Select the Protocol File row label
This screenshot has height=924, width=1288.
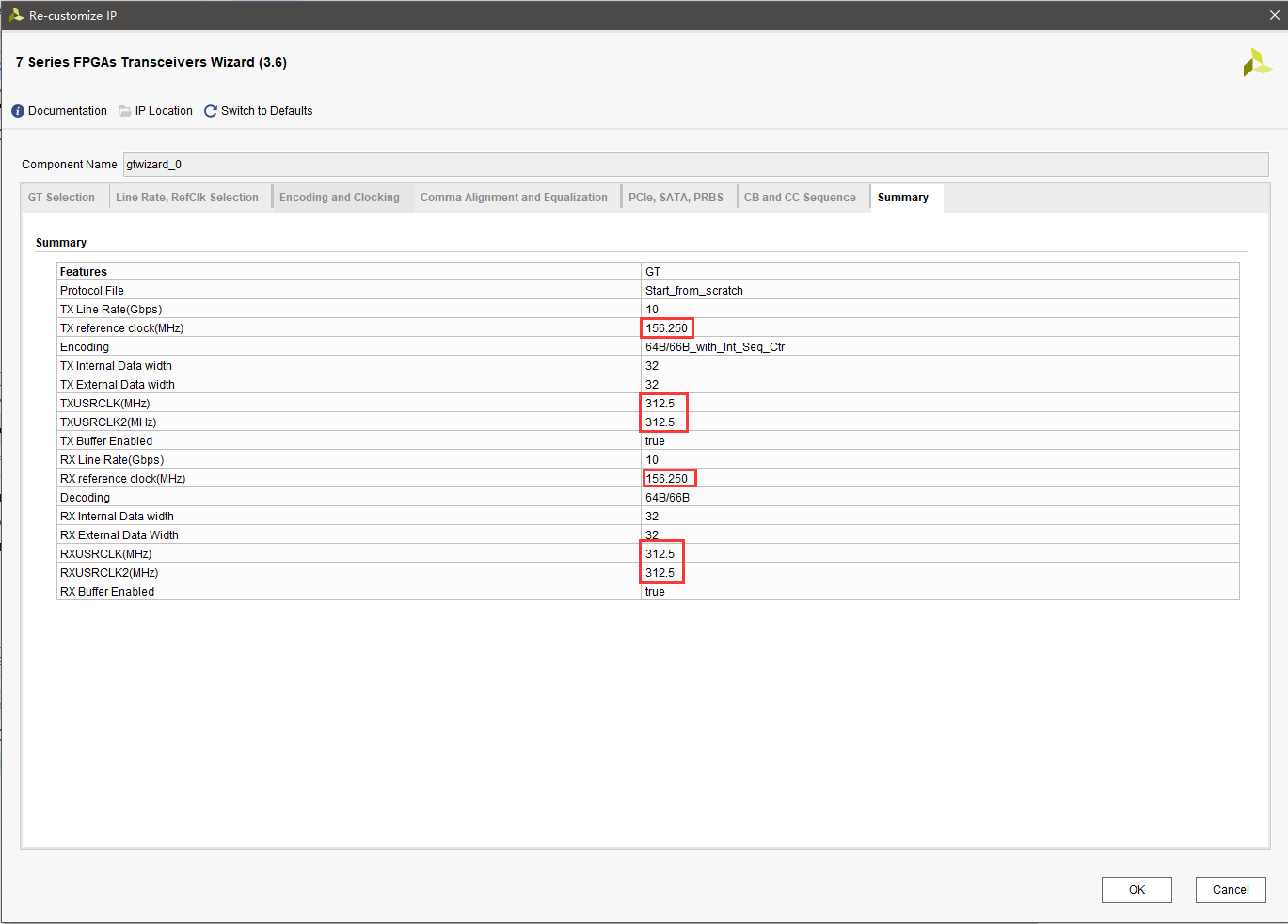coord(92,291)
